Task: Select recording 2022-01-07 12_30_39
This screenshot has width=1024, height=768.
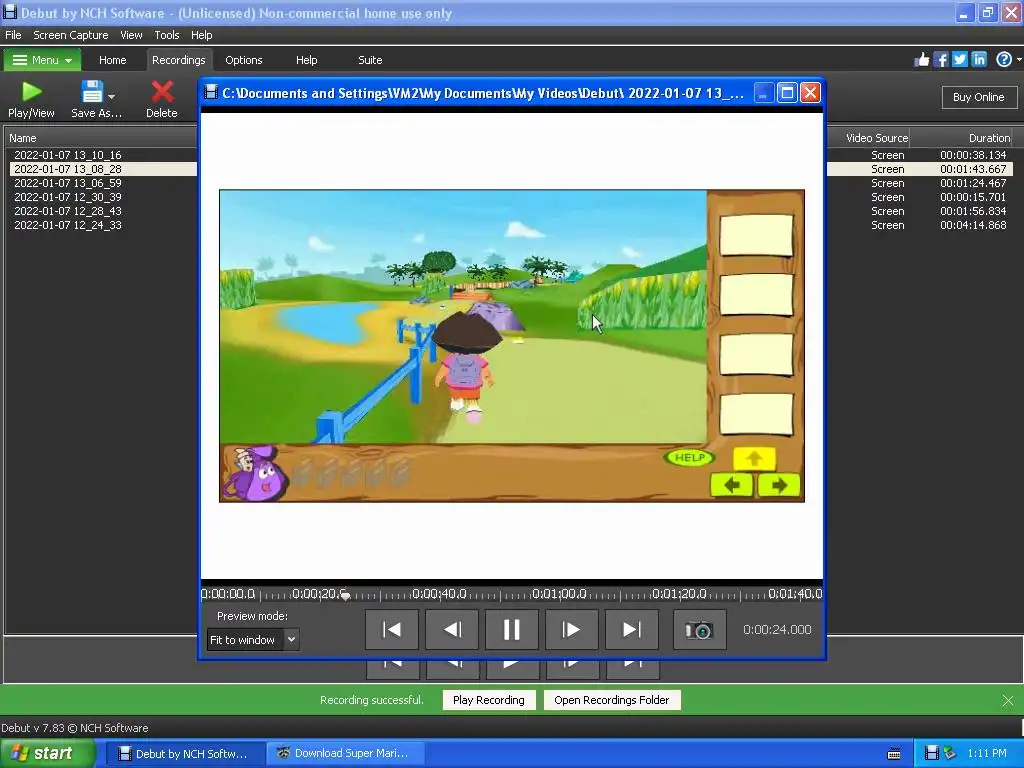Action: (68, 197)
